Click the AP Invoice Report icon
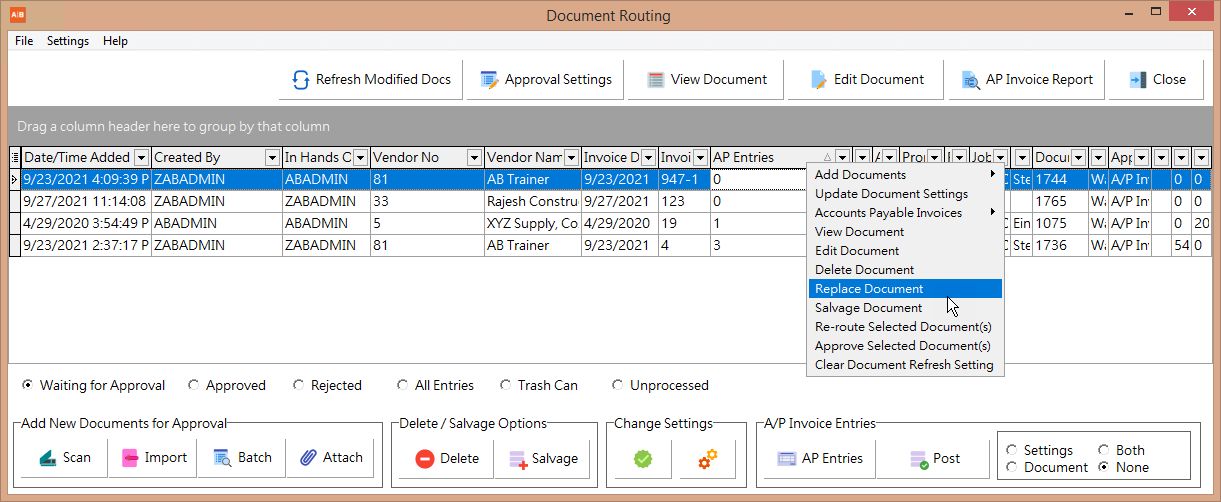 point(970,80)
